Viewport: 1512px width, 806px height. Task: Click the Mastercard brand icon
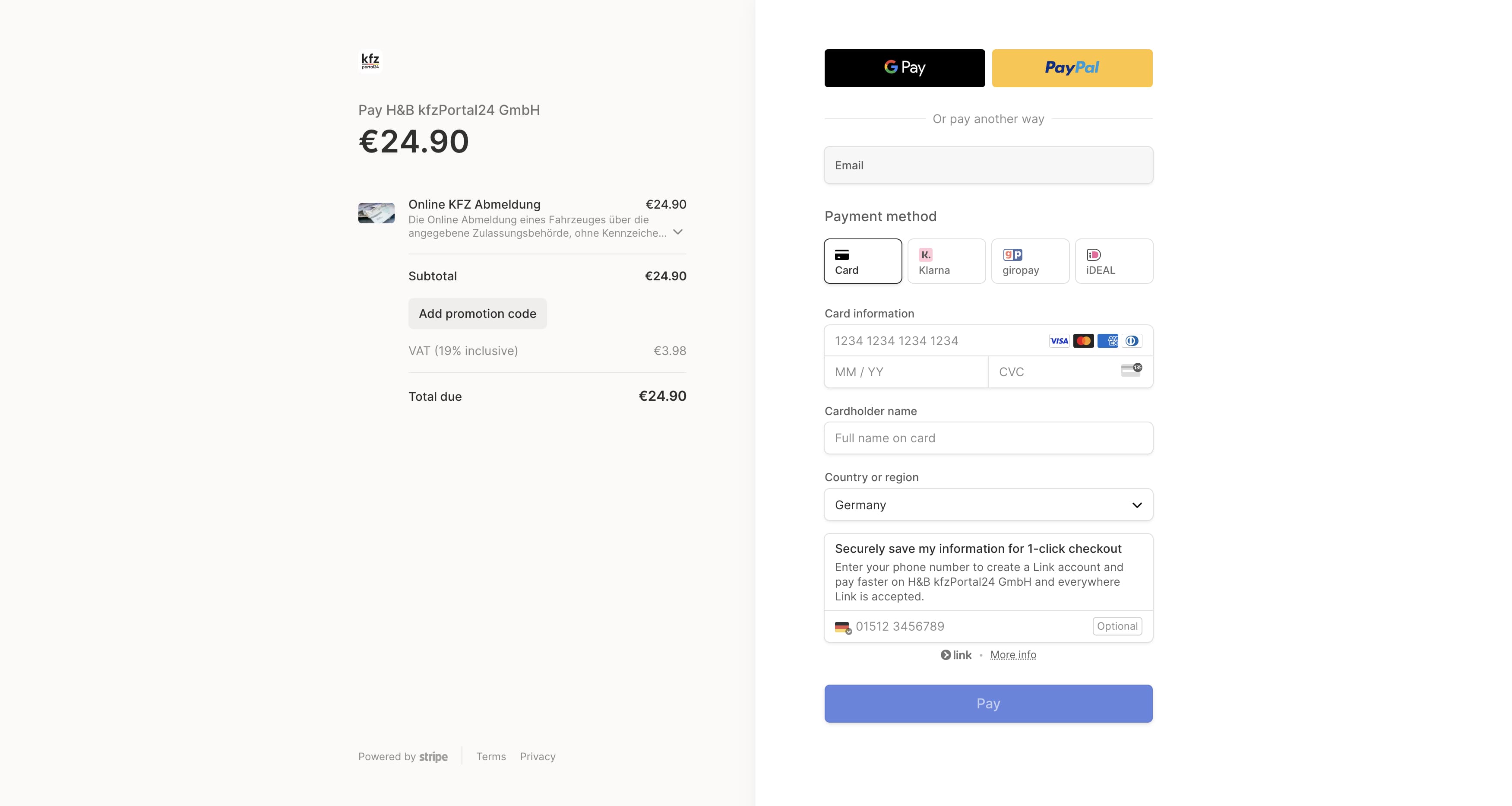tap(1083, 341)
